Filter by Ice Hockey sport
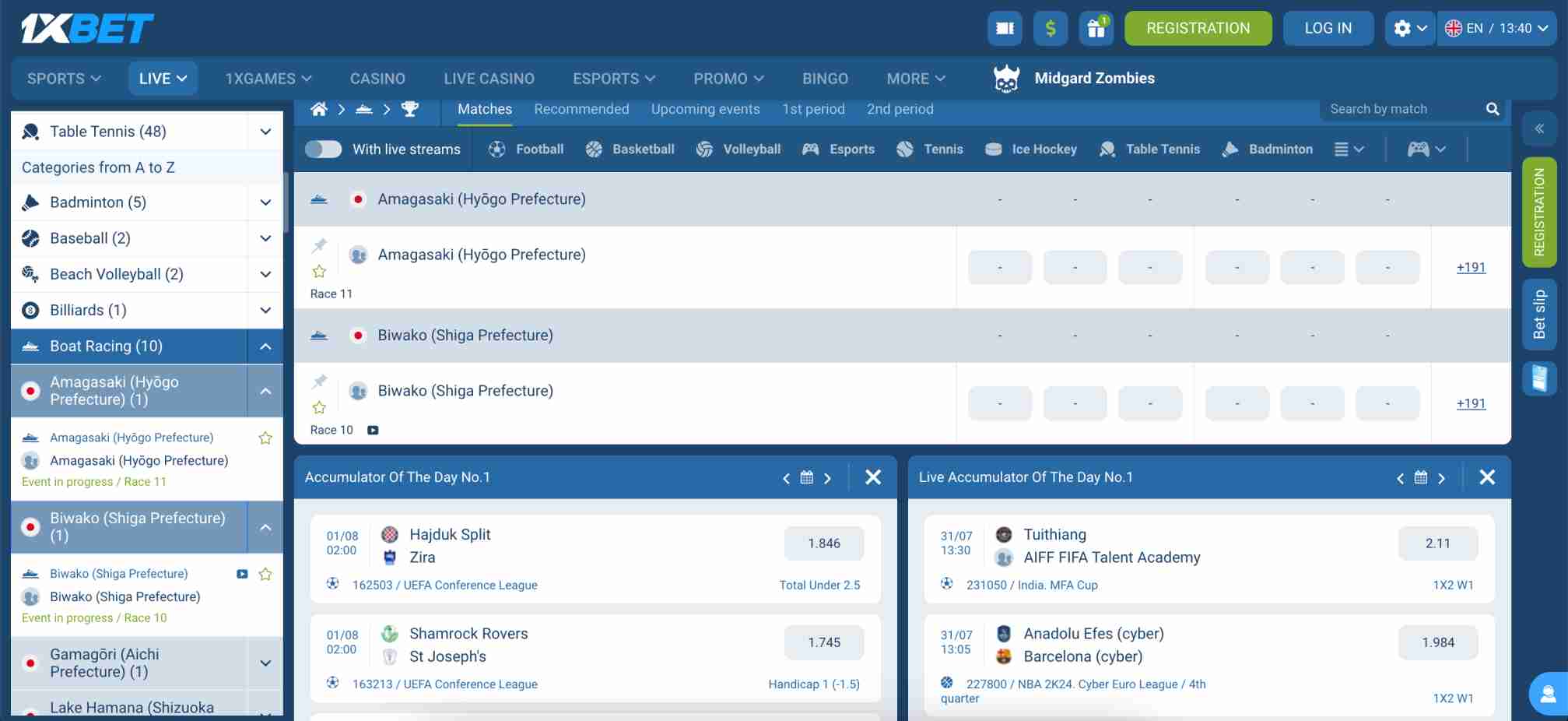 pos(1030,149)
